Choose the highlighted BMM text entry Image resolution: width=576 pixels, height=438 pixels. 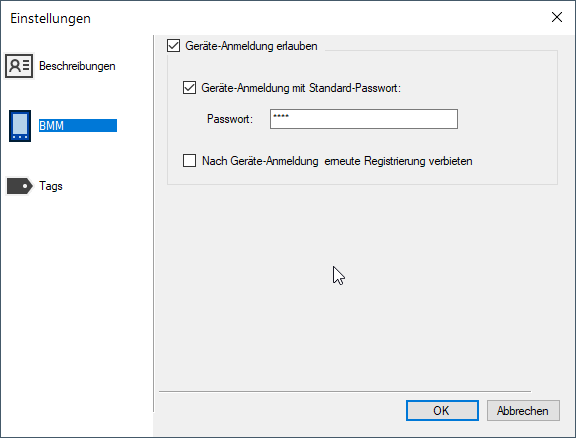click(78, 126)
